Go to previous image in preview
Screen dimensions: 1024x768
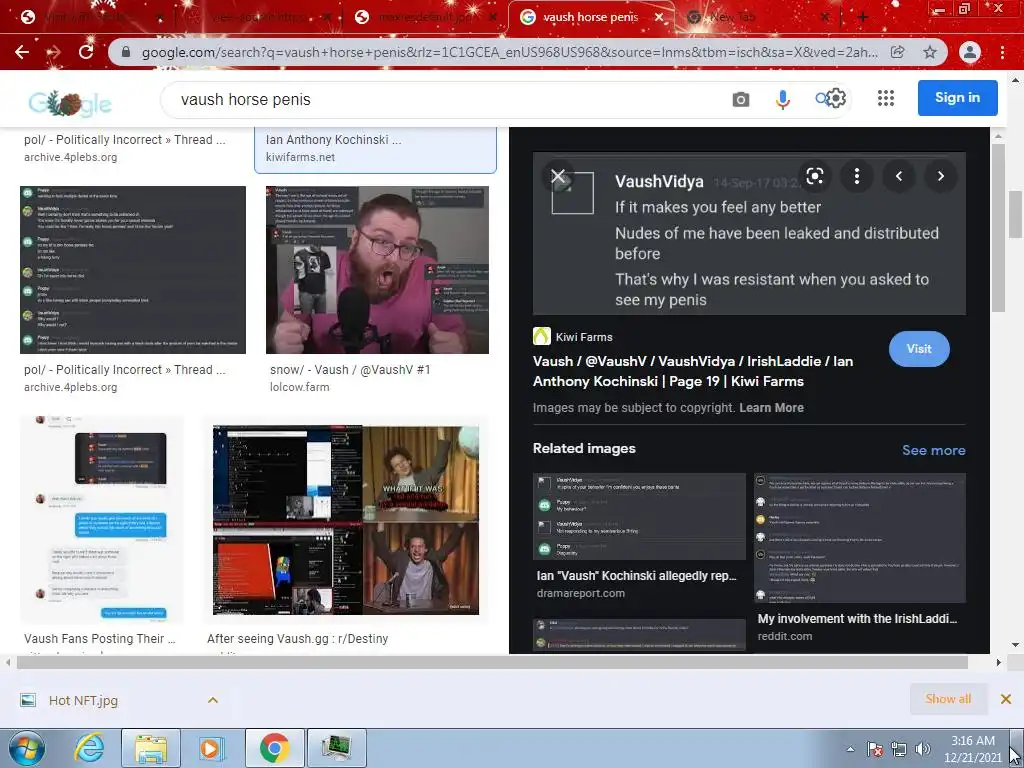[899, 176]
